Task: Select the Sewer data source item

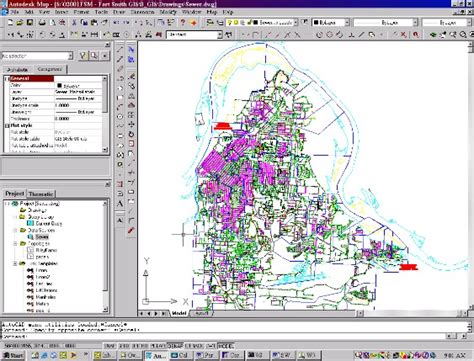Action: [x=42, y=237]
